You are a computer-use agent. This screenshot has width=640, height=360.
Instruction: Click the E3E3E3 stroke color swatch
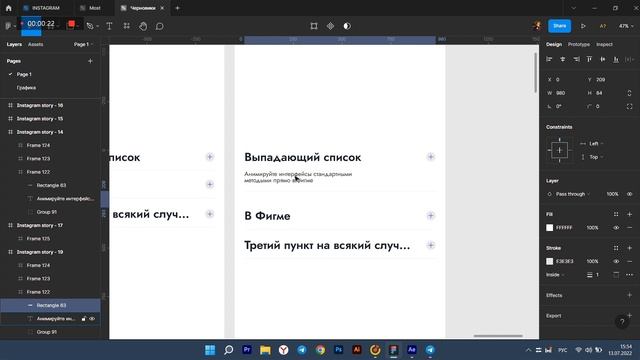(x=549, y=261)
